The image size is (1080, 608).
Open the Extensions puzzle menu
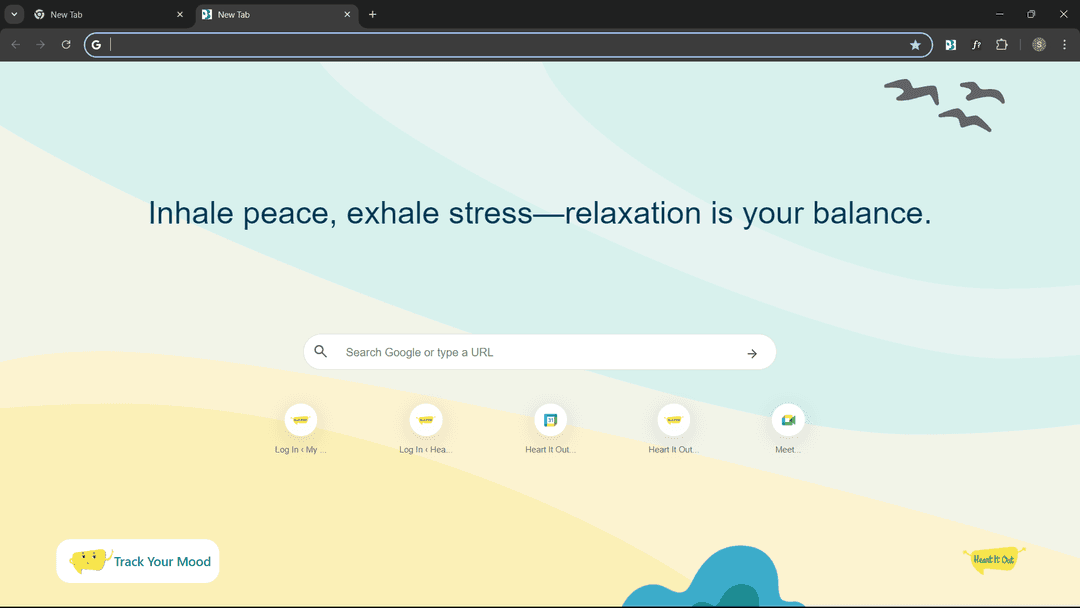pyautogui.click(x=1002, y=45)
